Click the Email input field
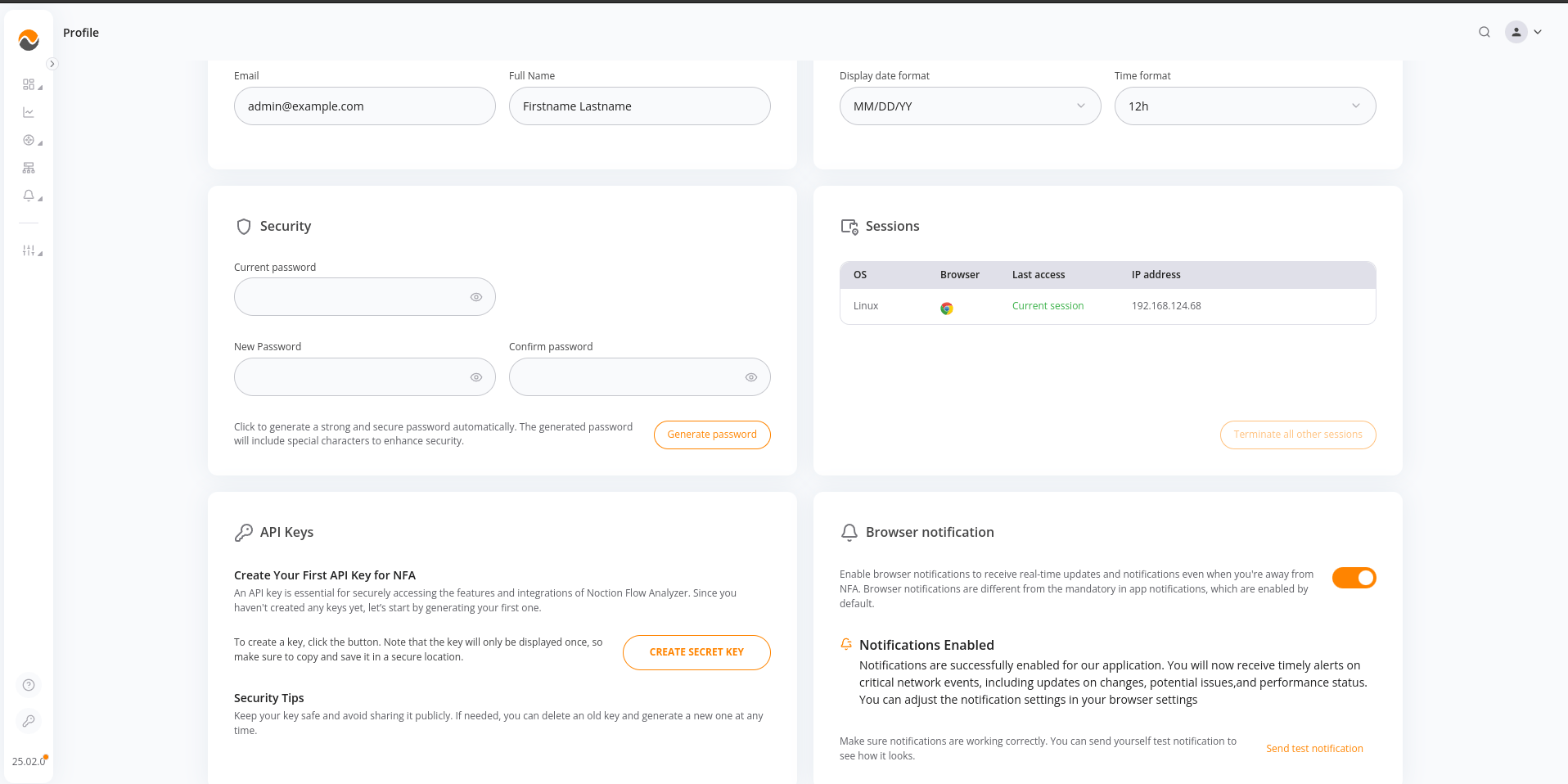This screenshot has width=1568, height=784. click(x=365, y=106)
